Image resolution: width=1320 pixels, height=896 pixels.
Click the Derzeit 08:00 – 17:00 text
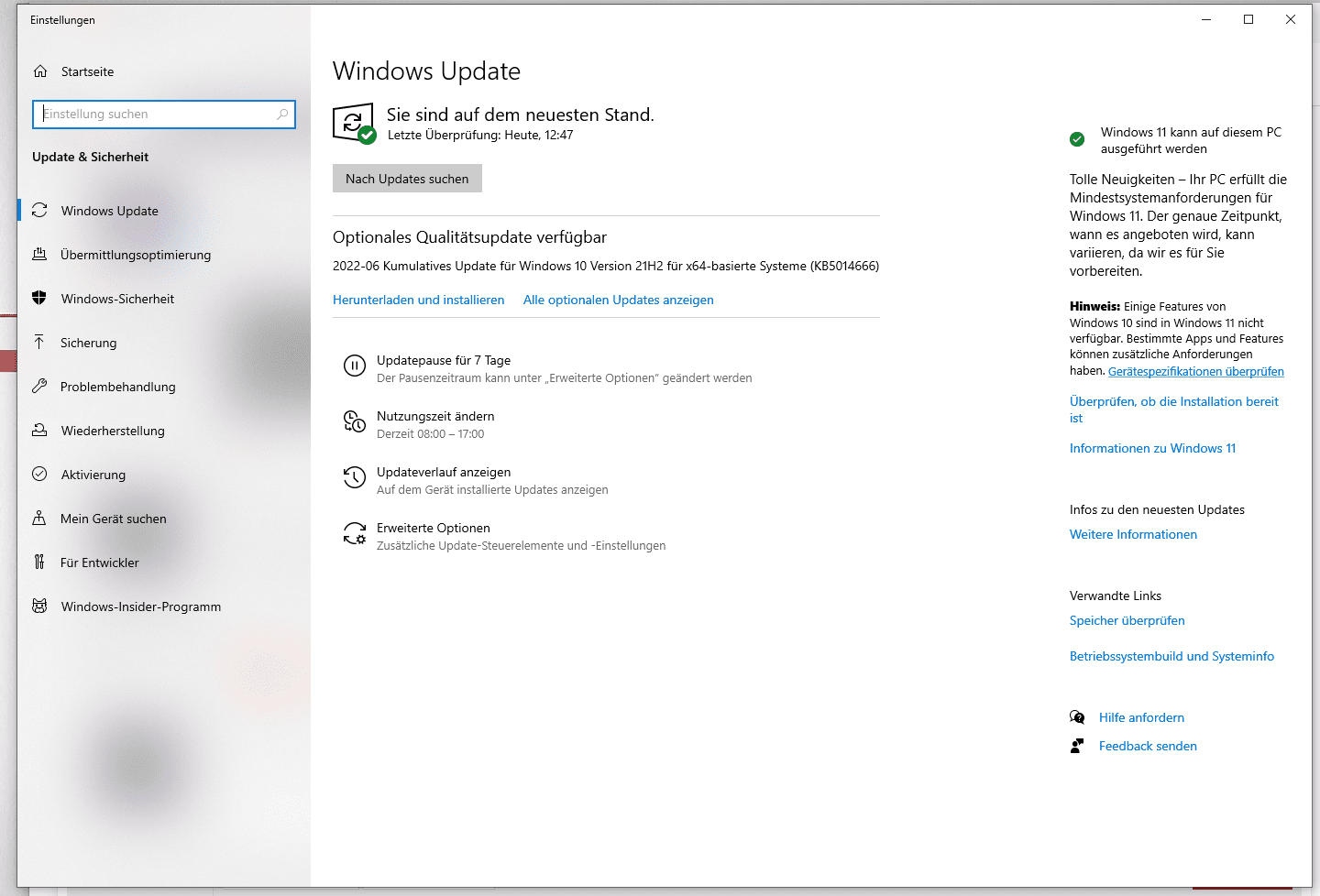pyautogui.click(x=430, y=434)
